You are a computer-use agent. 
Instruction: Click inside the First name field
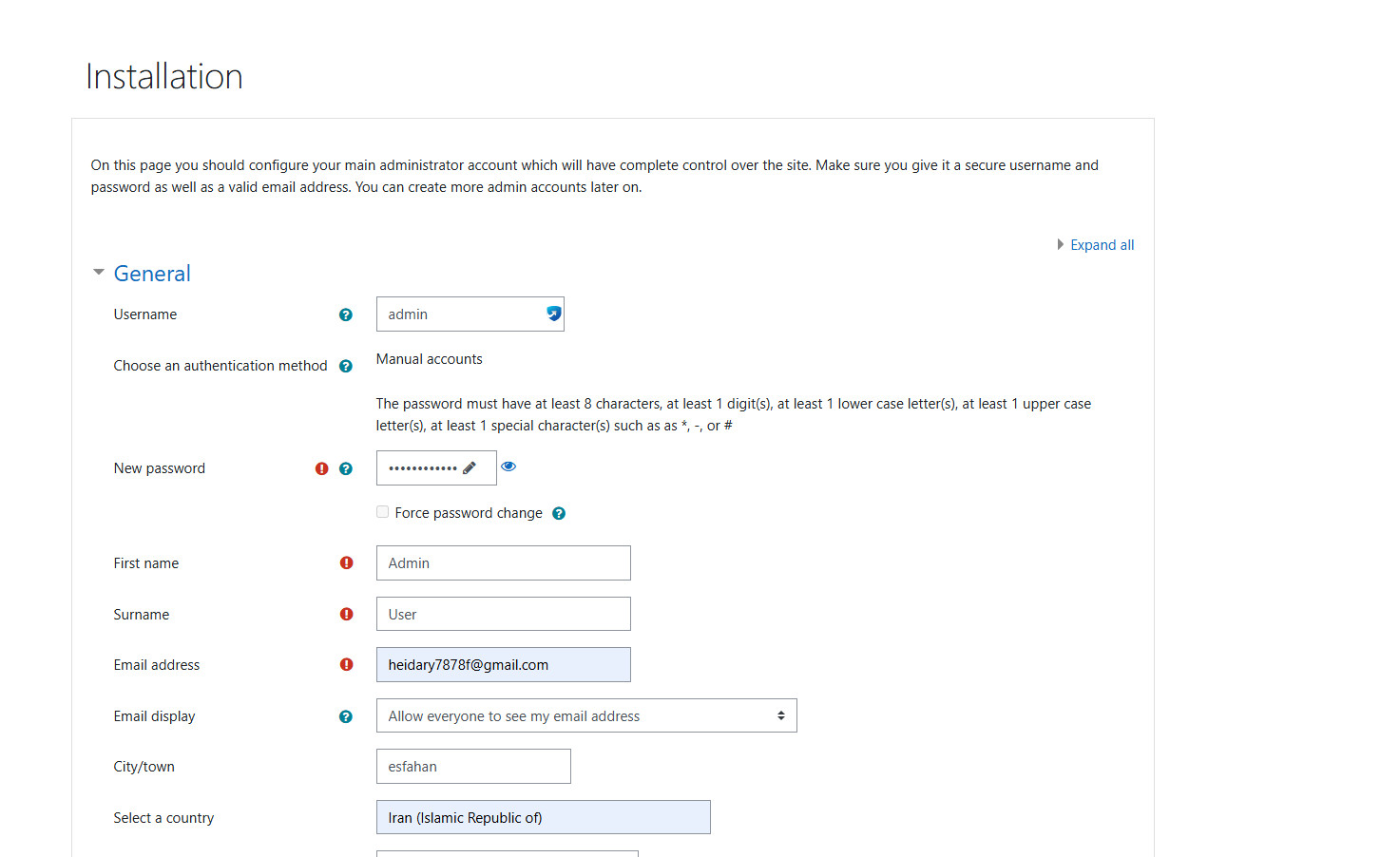coord(503,562)
